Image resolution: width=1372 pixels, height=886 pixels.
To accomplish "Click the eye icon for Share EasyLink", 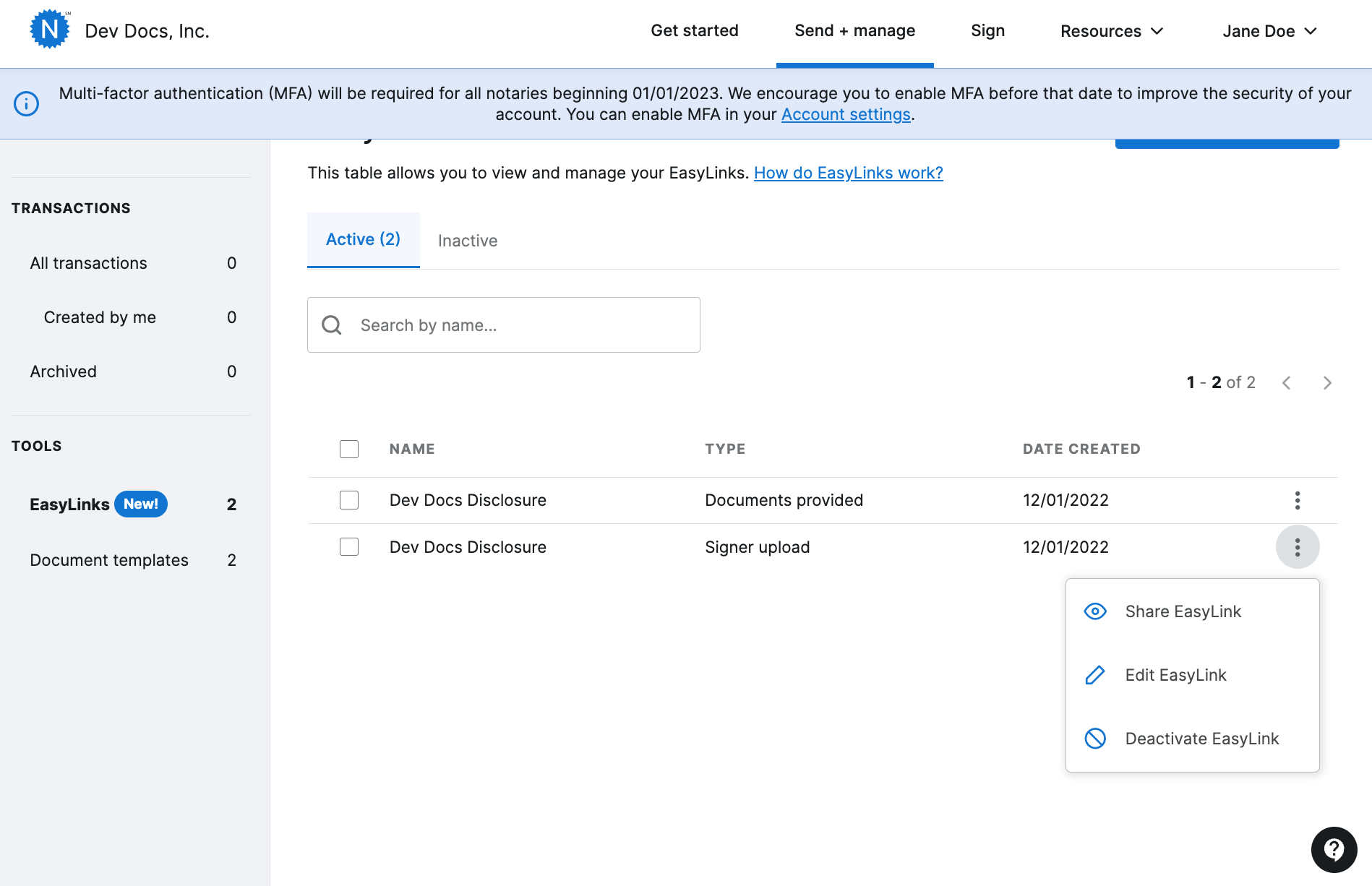I will (x=1095, y=611).
